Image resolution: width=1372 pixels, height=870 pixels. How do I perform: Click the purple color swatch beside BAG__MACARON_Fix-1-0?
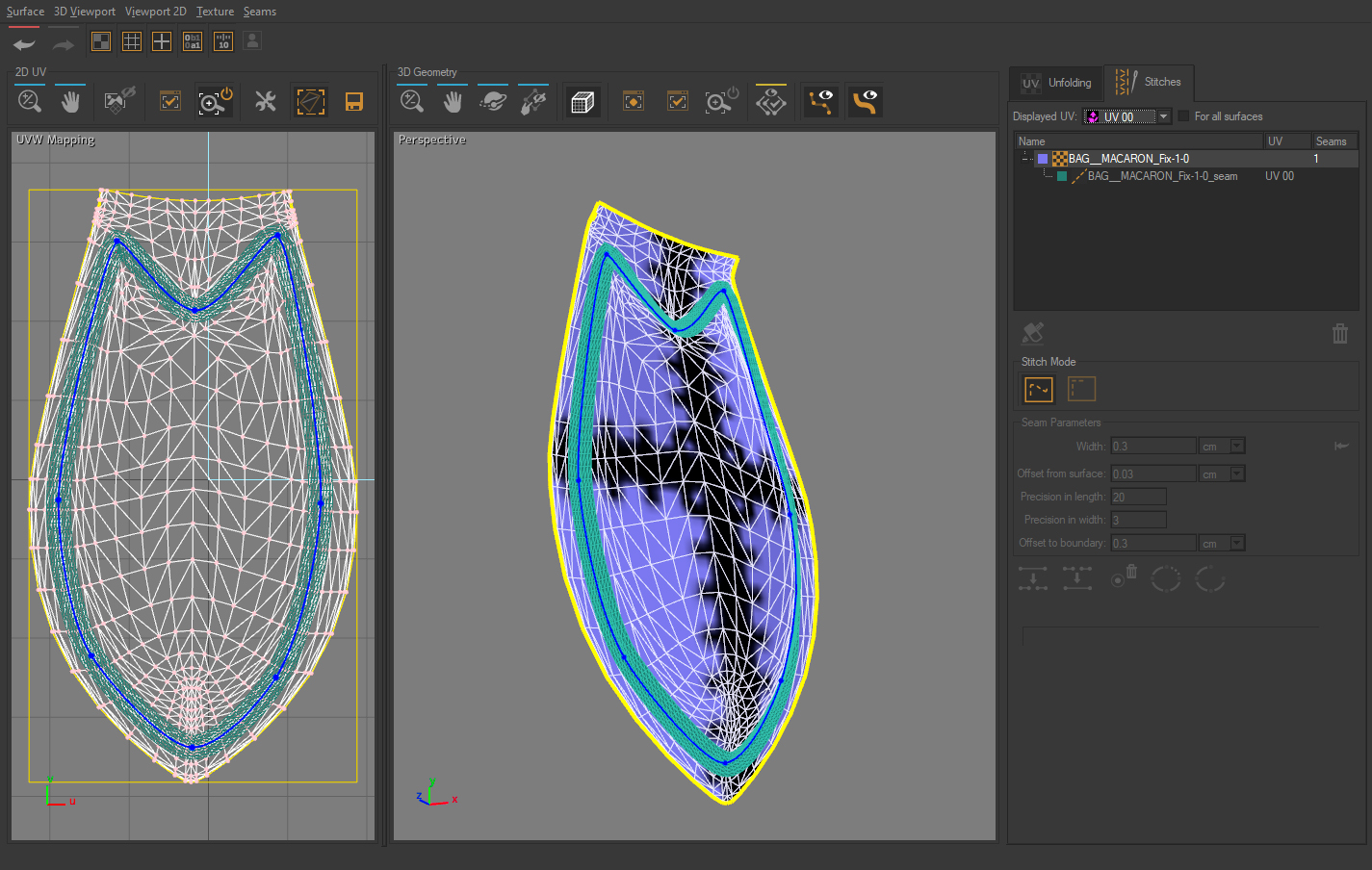(x=1043, y=159)
